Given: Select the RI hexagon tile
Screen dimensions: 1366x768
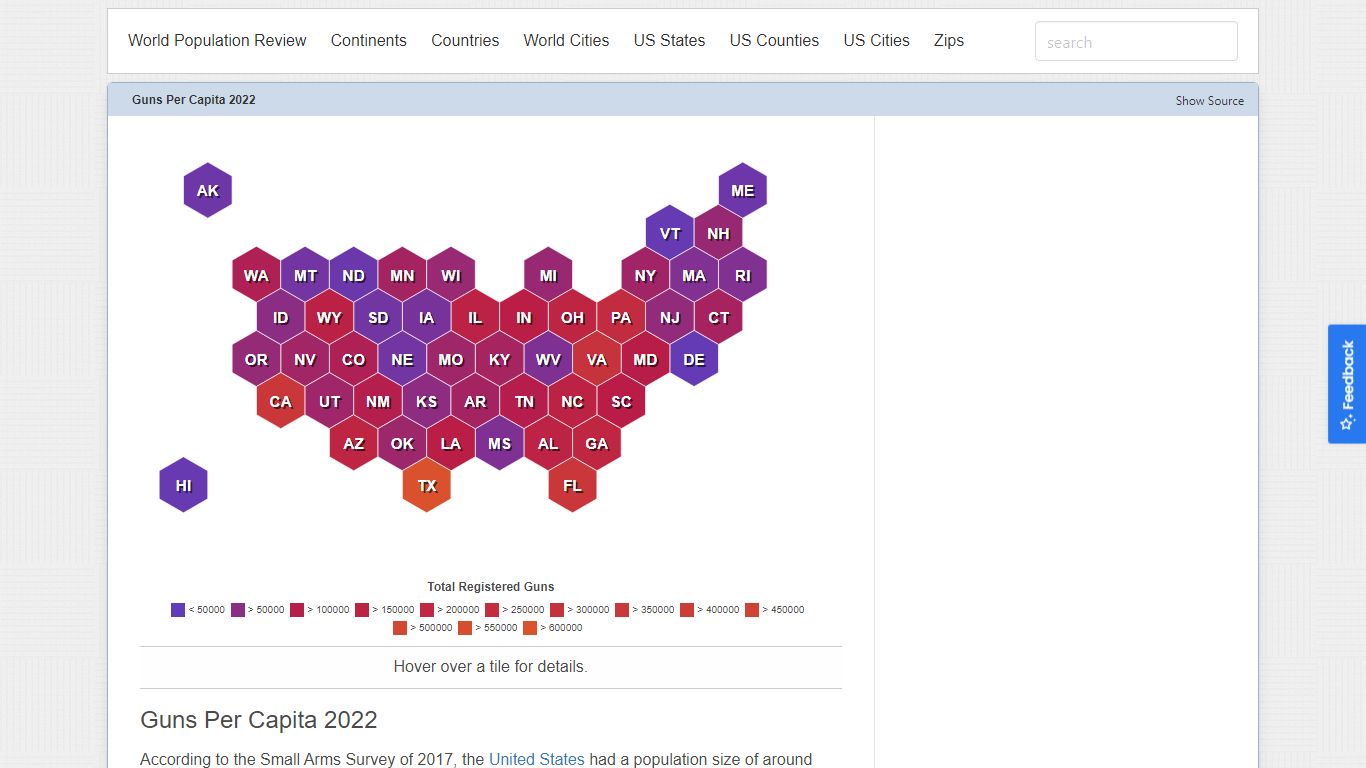Looking at the screenshot, I should coord(743,275).
